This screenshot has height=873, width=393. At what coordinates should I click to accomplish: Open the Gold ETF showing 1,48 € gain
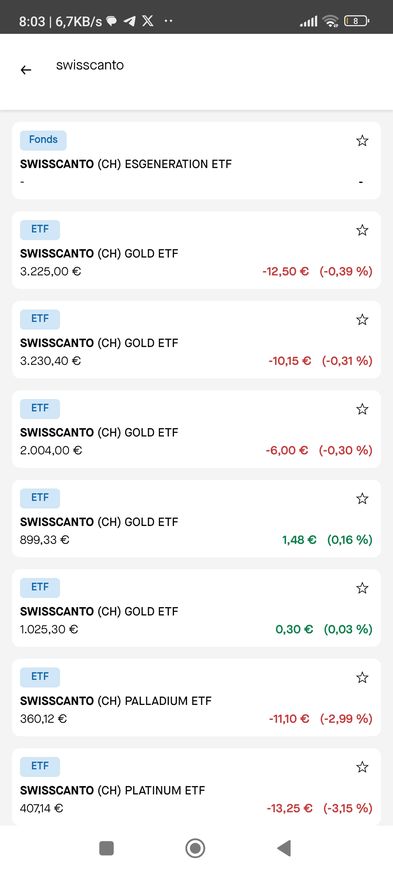coord(196,518)
